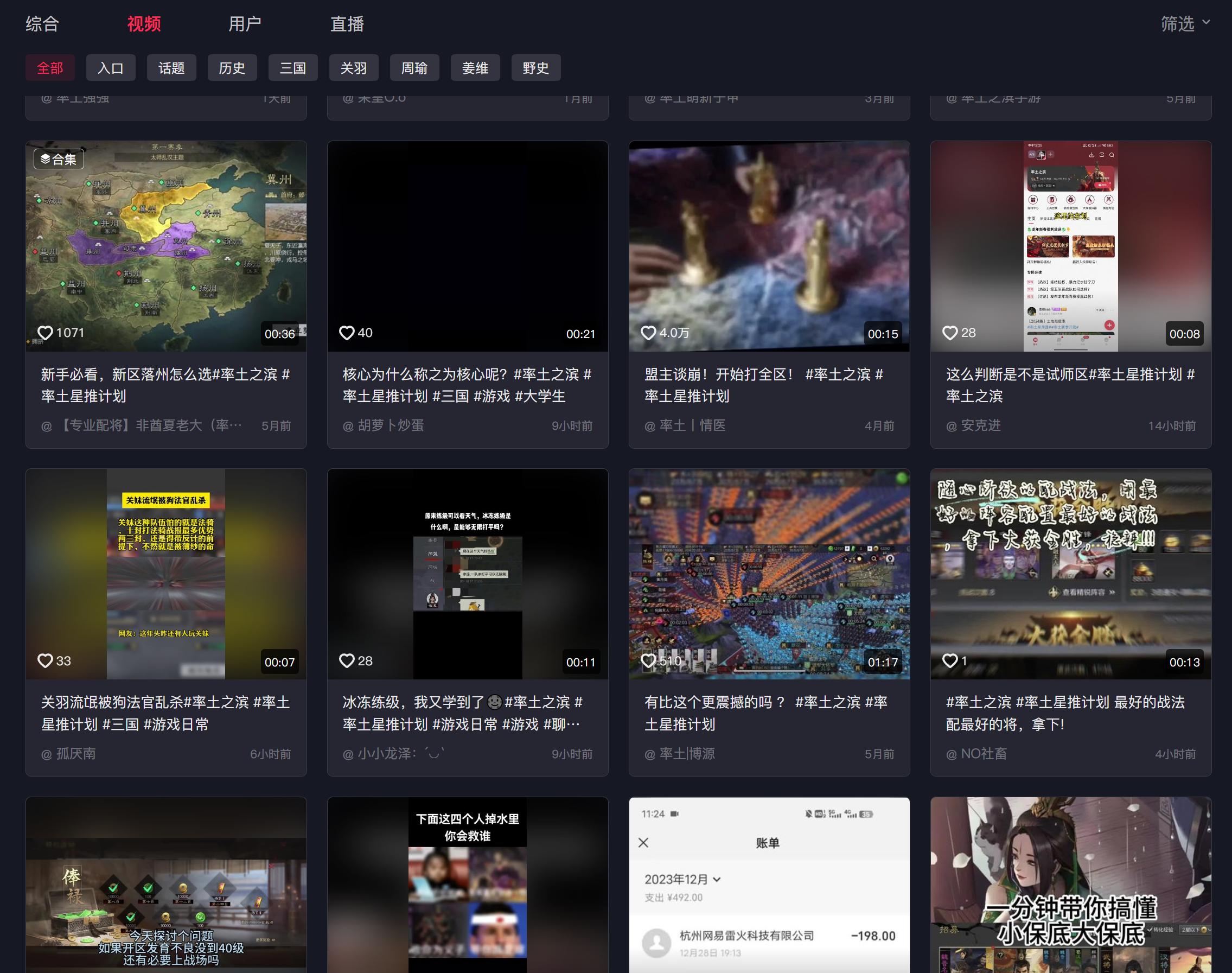This screenshot has width=1232, height=973.
Task: Click heart icon on 00:21 video
Action: coord(347,333)
